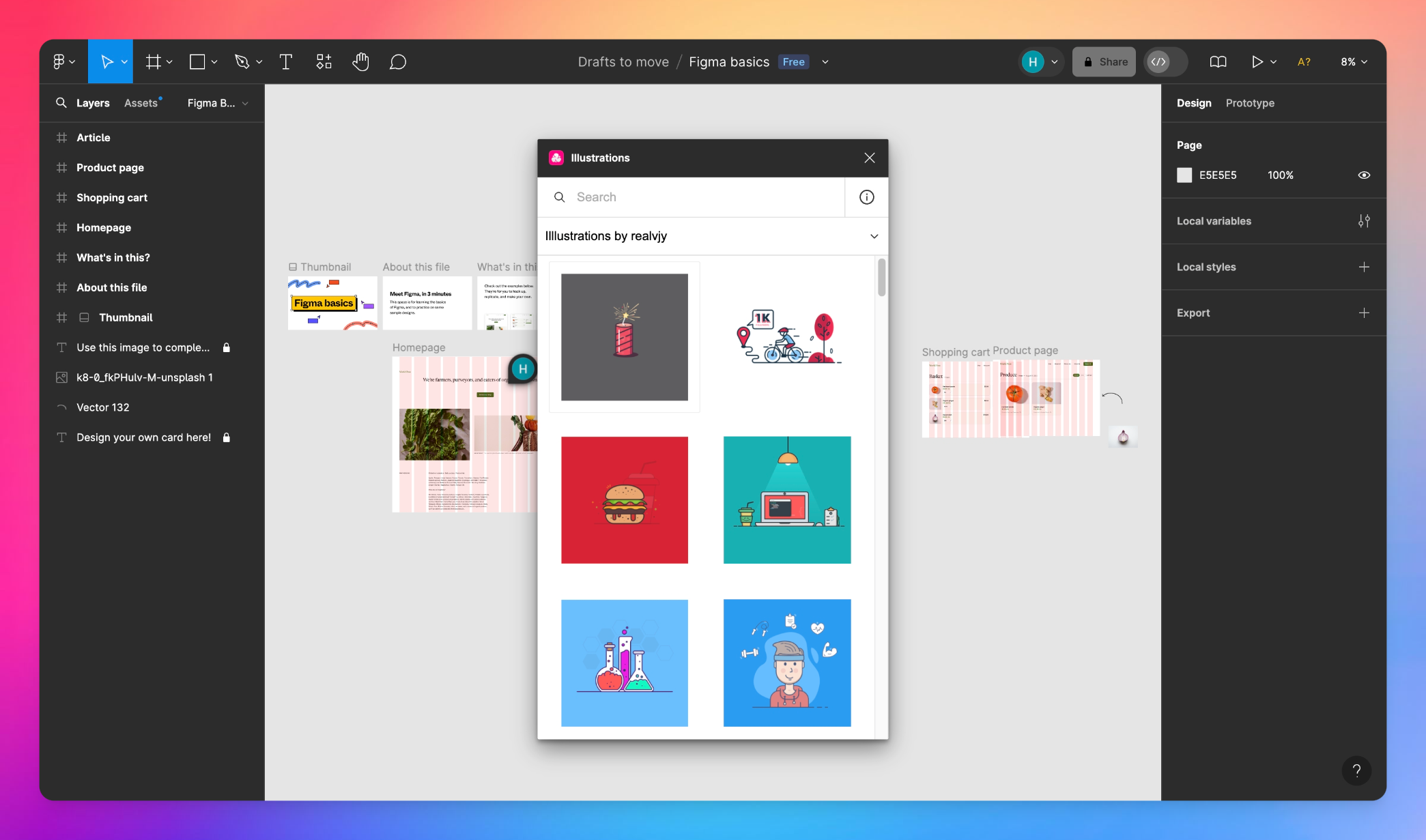Open the 8% zoom dropdown
The image size is (1426, 840).
pyautogui.click(x=1354, y=62)
